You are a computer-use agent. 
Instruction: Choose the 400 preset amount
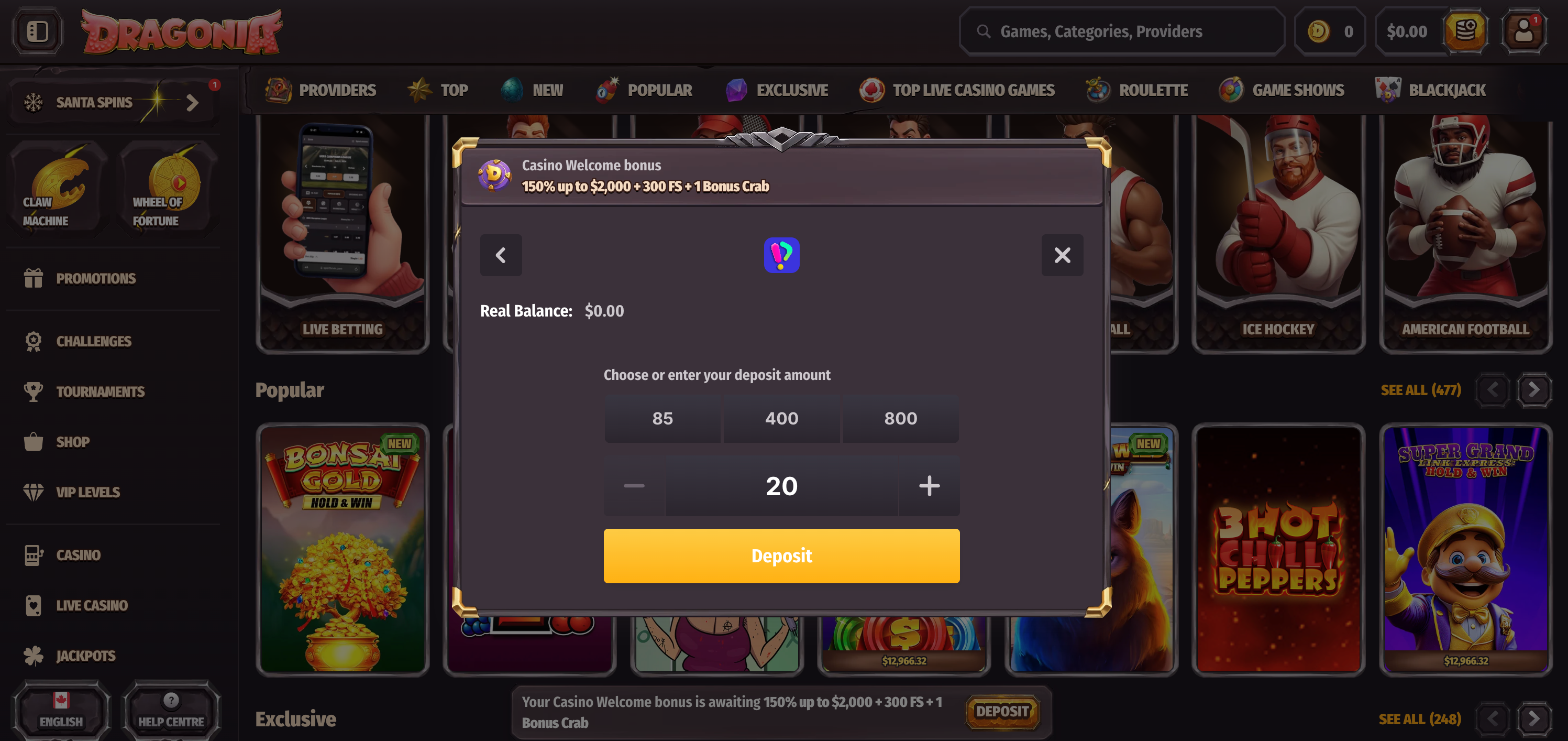(x=781, y=418)
